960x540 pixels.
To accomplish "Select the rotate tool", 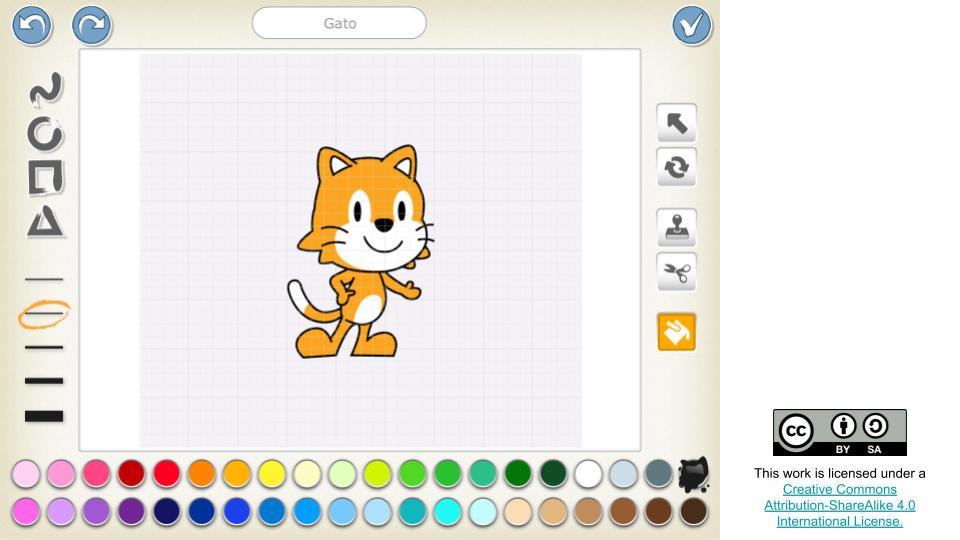I will point(677,167).
